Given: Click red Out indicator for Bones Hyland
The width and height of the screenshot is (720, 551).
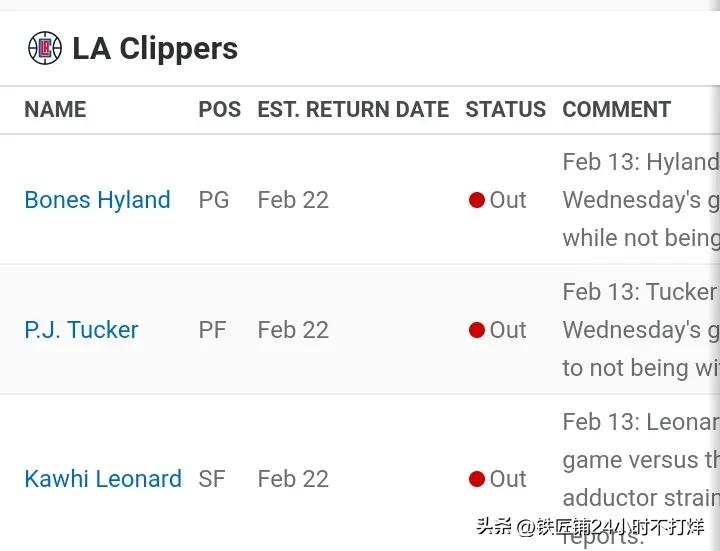Looking at the screenshot, I should tap(477, 200).
